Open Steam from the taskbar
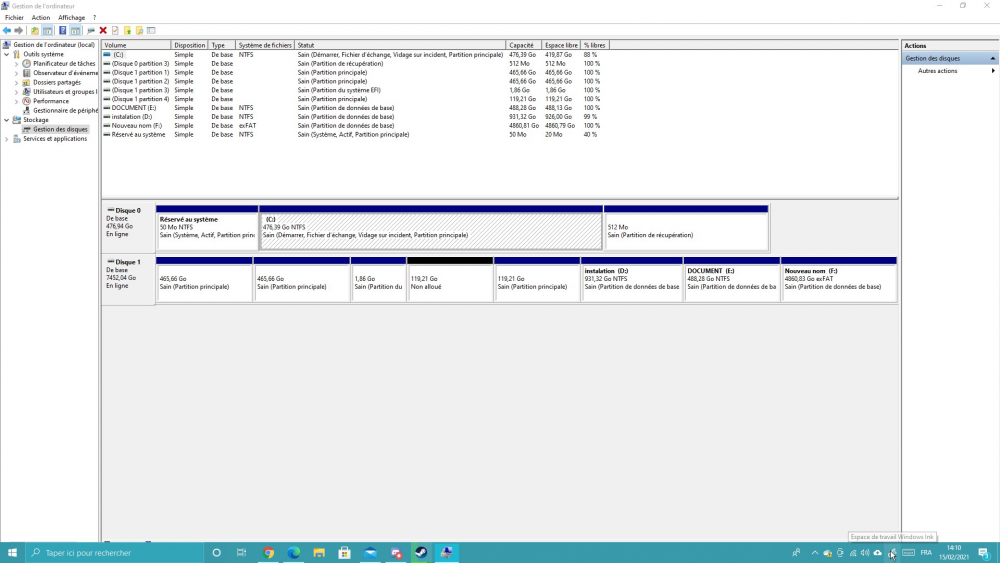The width and height of the screenshot is (1000, 563). pos(421,552)
